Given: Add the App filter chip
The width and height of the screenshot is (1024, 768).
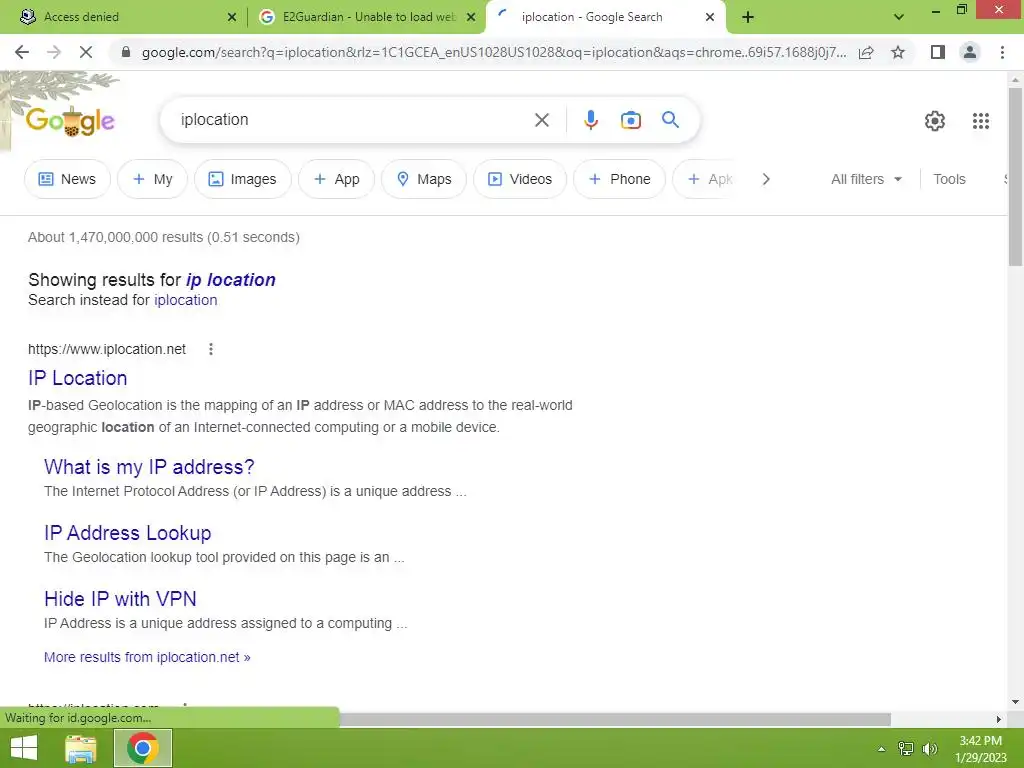Looking at the screenshot, I should (x=336, y=179).
